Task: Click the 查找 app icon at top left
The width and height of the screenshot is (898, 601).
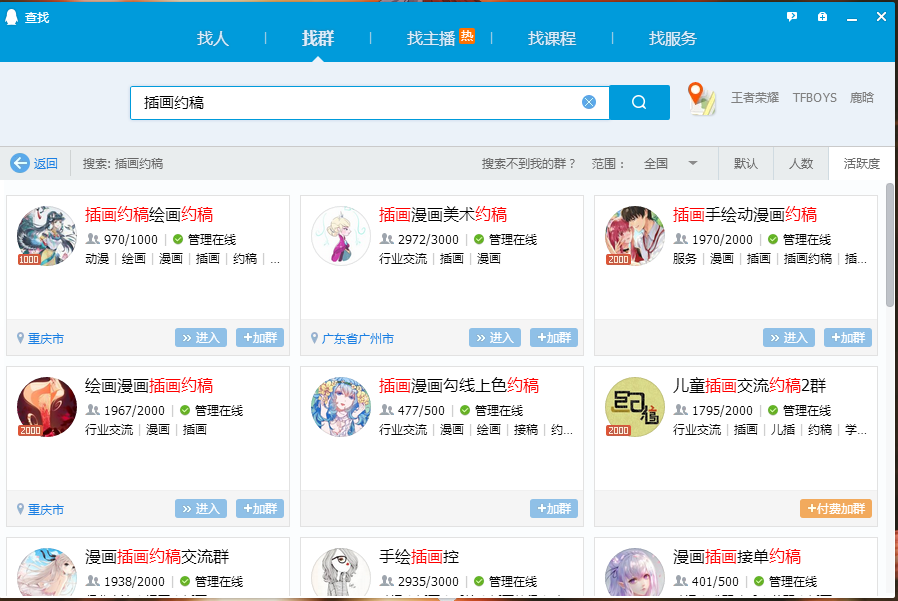Action: [x=12, y=16]
